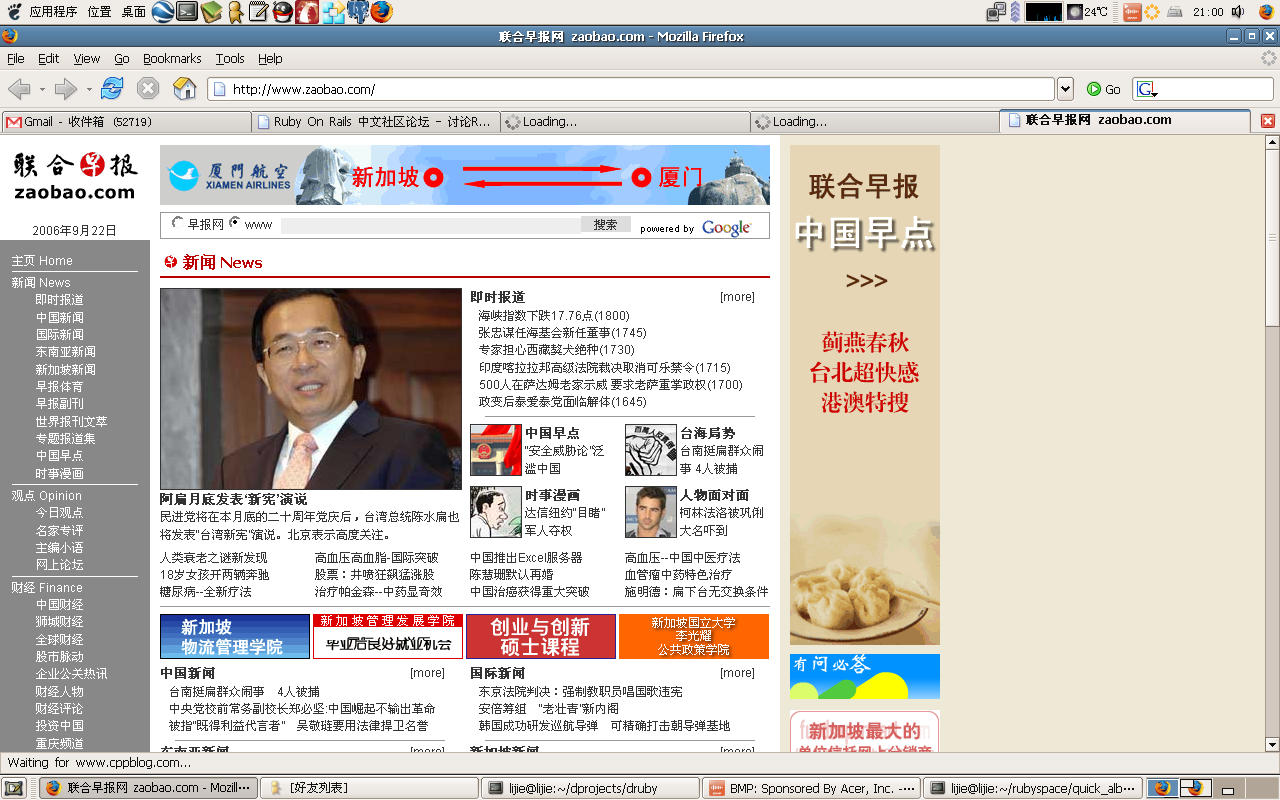1280x800 pixels.
Task: Click the keyboard input method tray icon
Action: pos(1175,12)
